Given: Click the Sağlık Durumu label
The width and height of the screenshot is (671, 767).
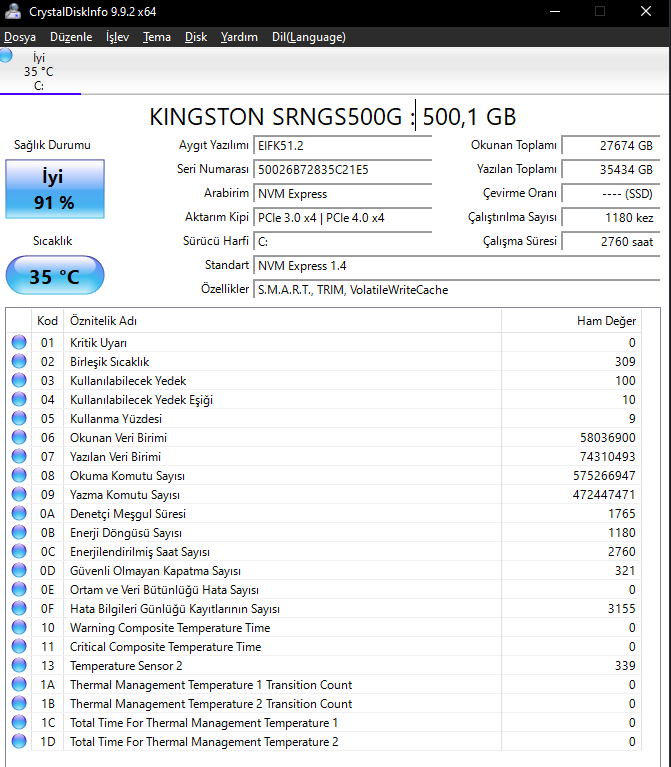Looking at the screenshot, I should (x=52, y=145).
